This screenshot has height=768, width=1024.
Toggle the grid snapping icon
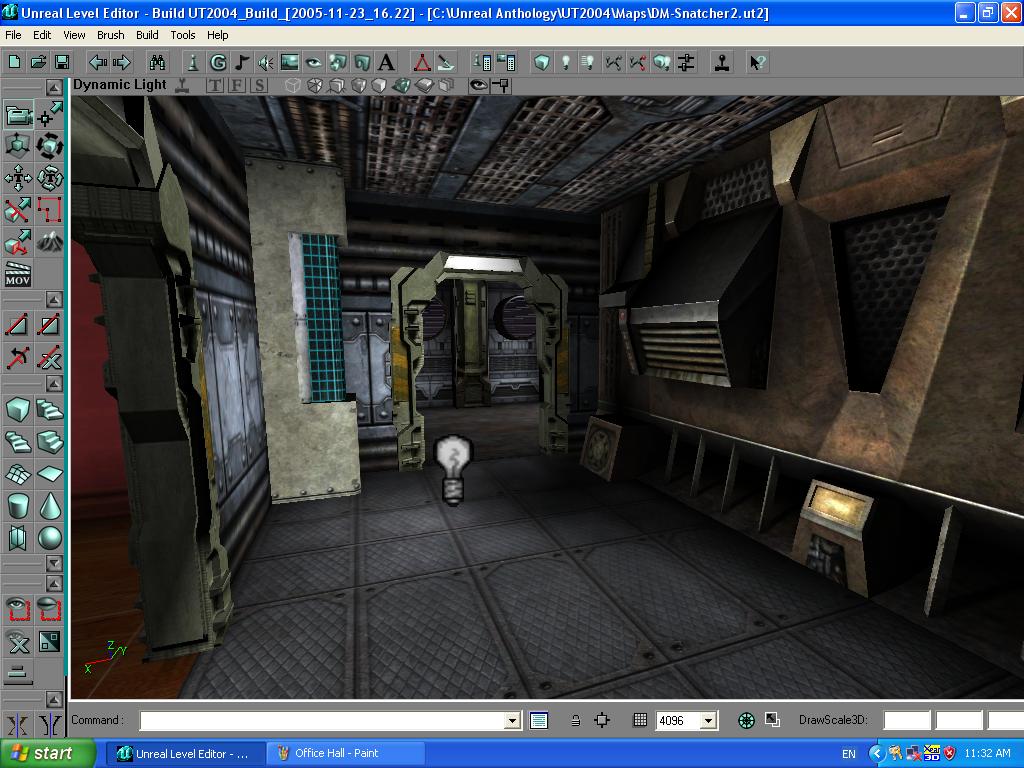click(x=640, y=720)
